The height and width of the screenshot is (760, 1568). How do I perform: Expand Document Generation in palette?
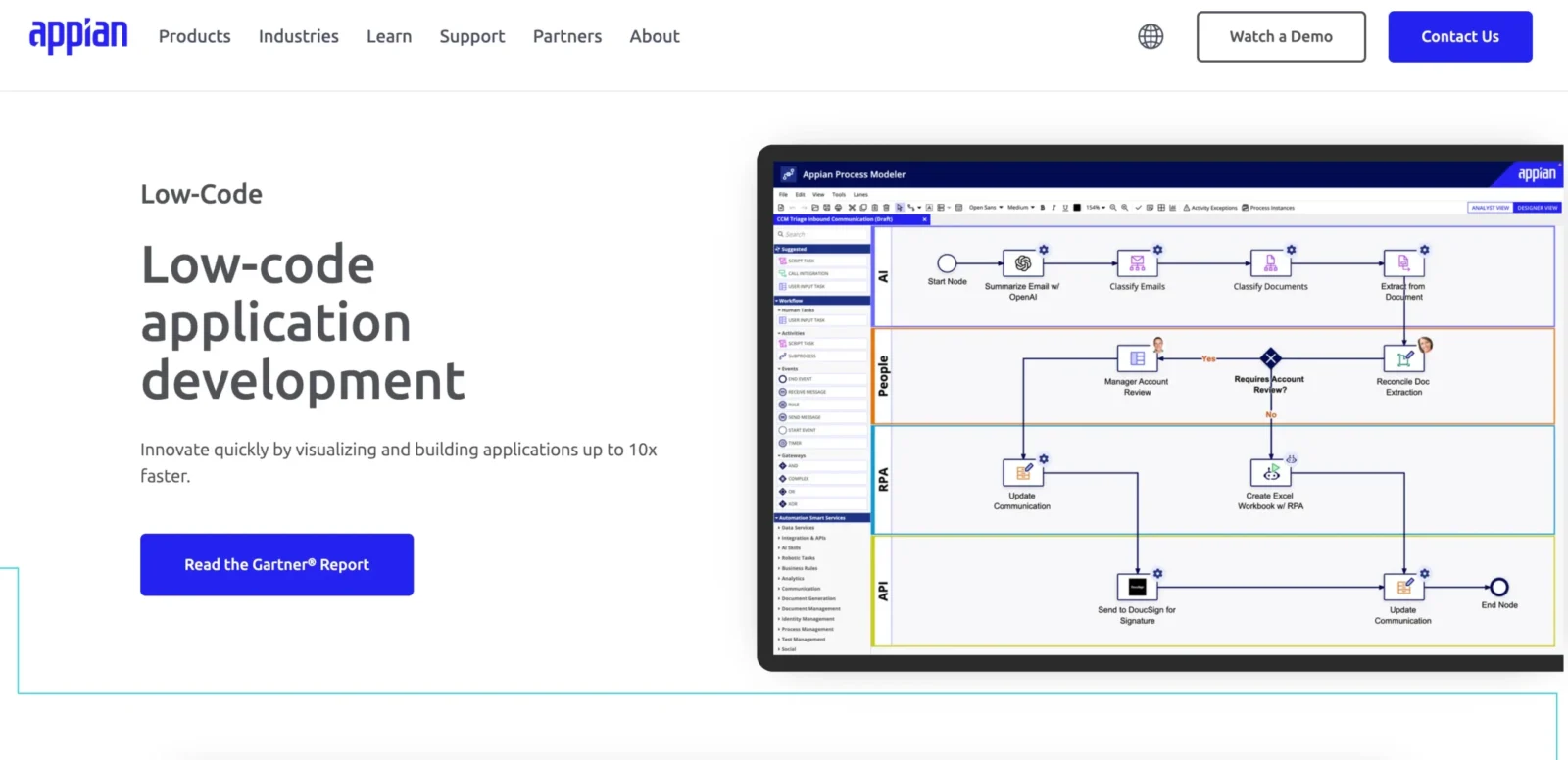[807, 598]
